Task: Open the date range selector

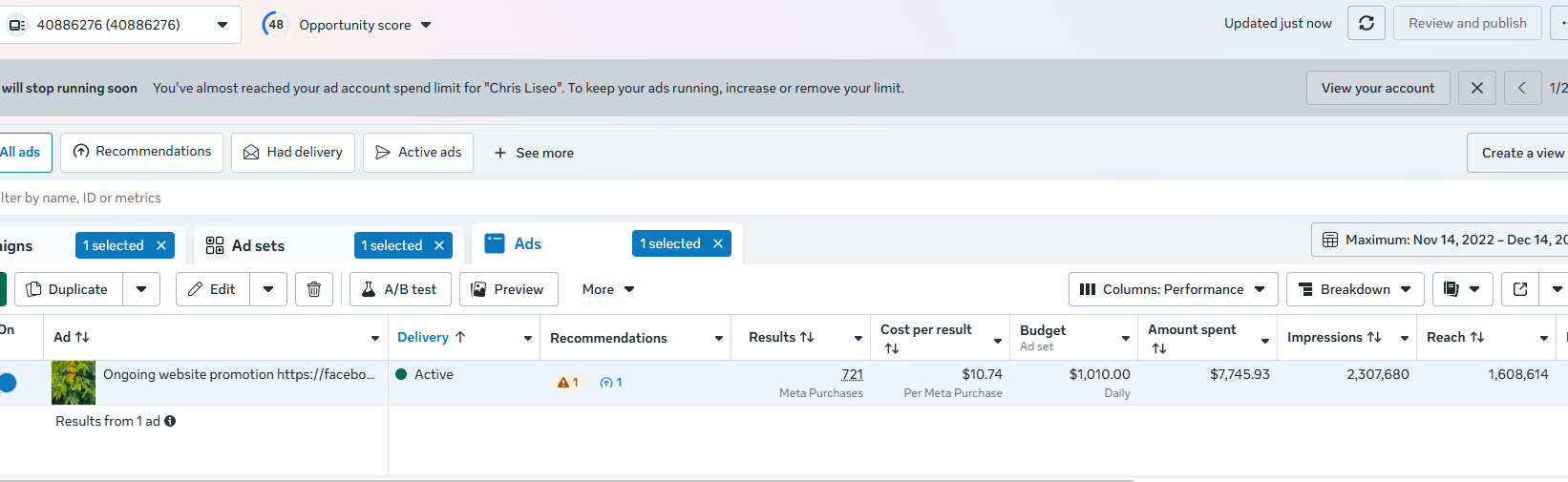Action: [1442, 240]
